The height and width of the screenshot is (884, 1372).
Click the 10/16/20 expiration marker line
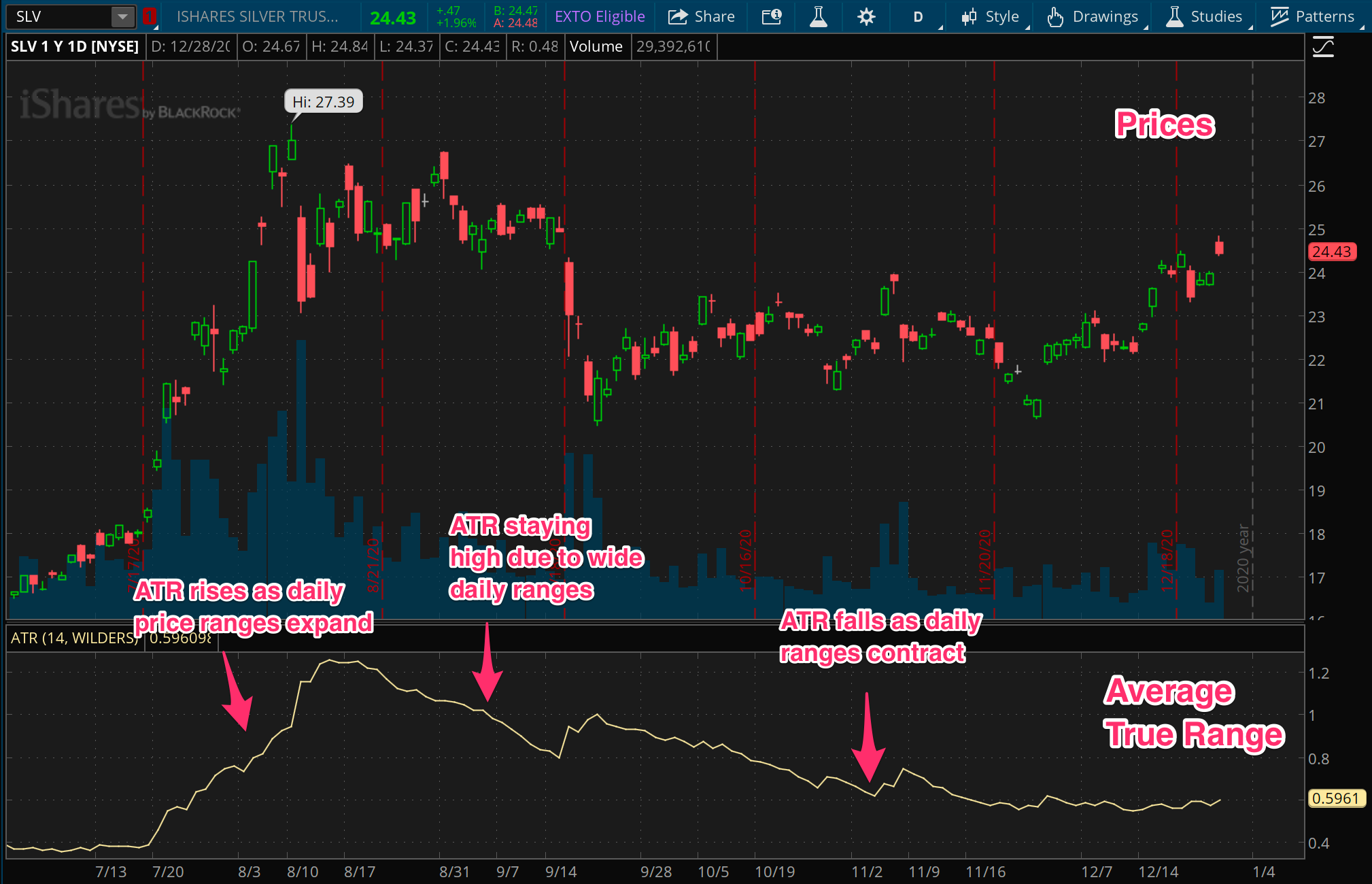pyautogui.click(x=755, y=340)
